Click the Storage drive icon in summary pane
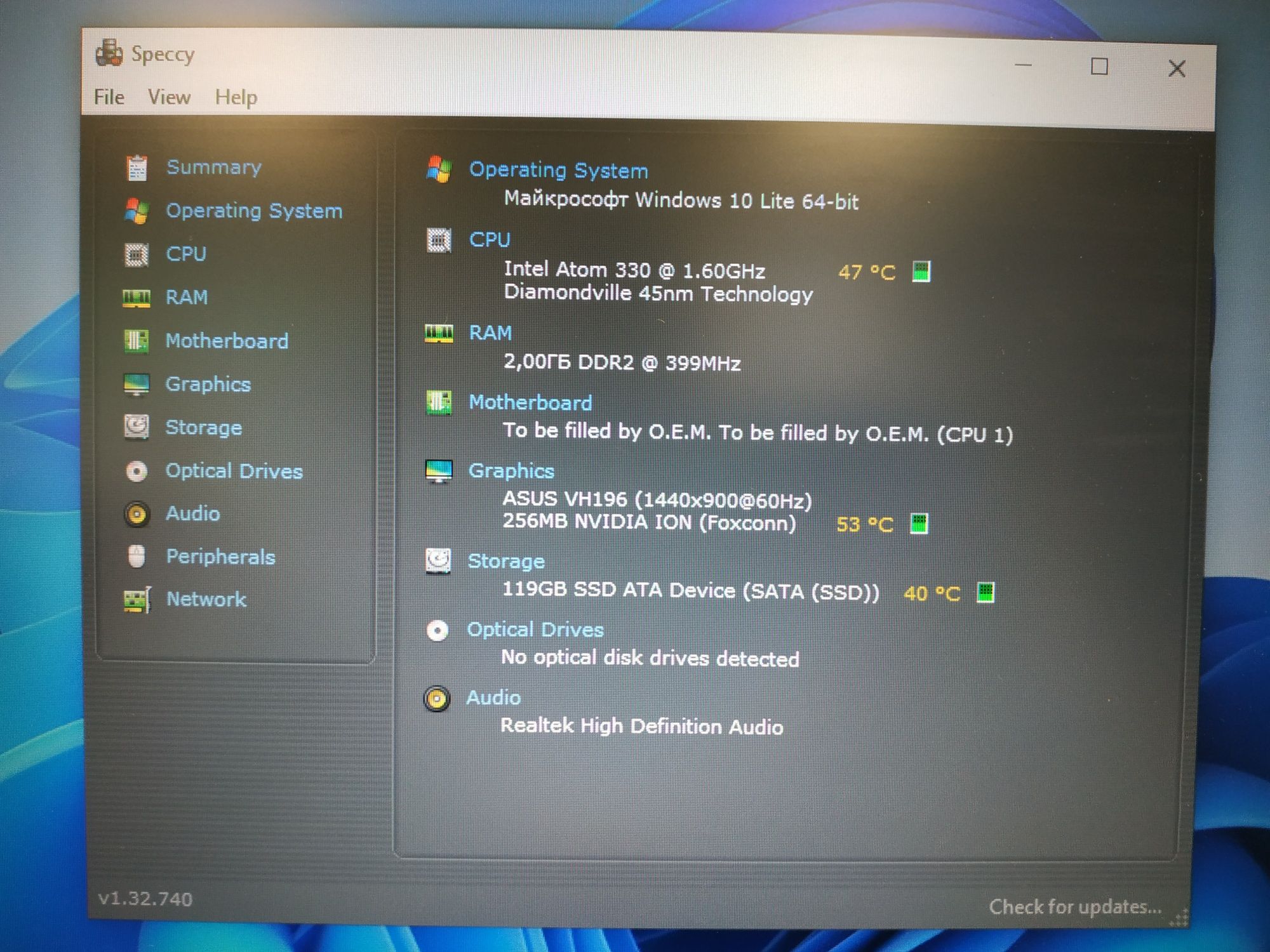Screen dimensions: 1270x952 click(438, 561)
